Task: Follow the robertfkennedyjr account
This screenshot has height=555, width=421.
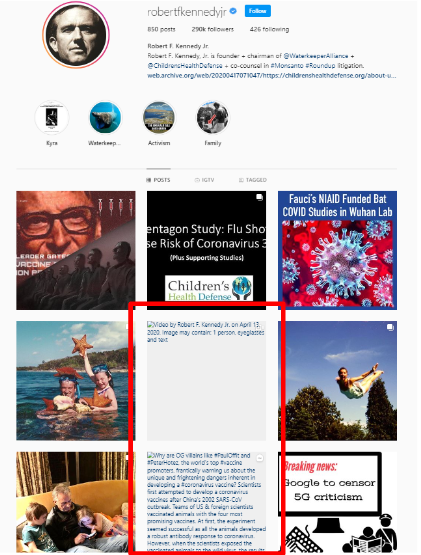Action: tap(257, 11)
